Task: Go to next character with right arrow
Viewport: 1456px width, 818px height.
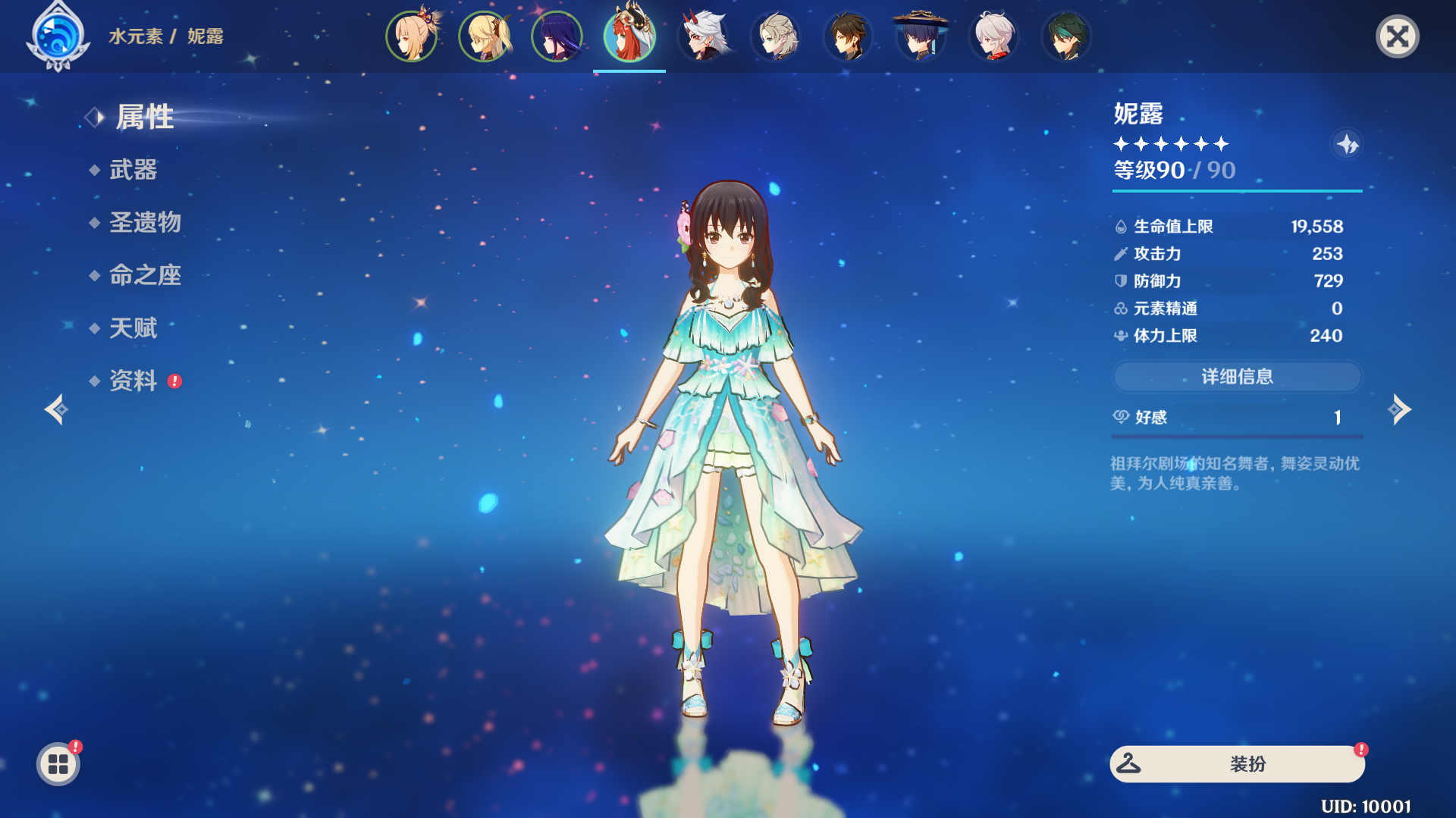Action: pos(1399,409)
